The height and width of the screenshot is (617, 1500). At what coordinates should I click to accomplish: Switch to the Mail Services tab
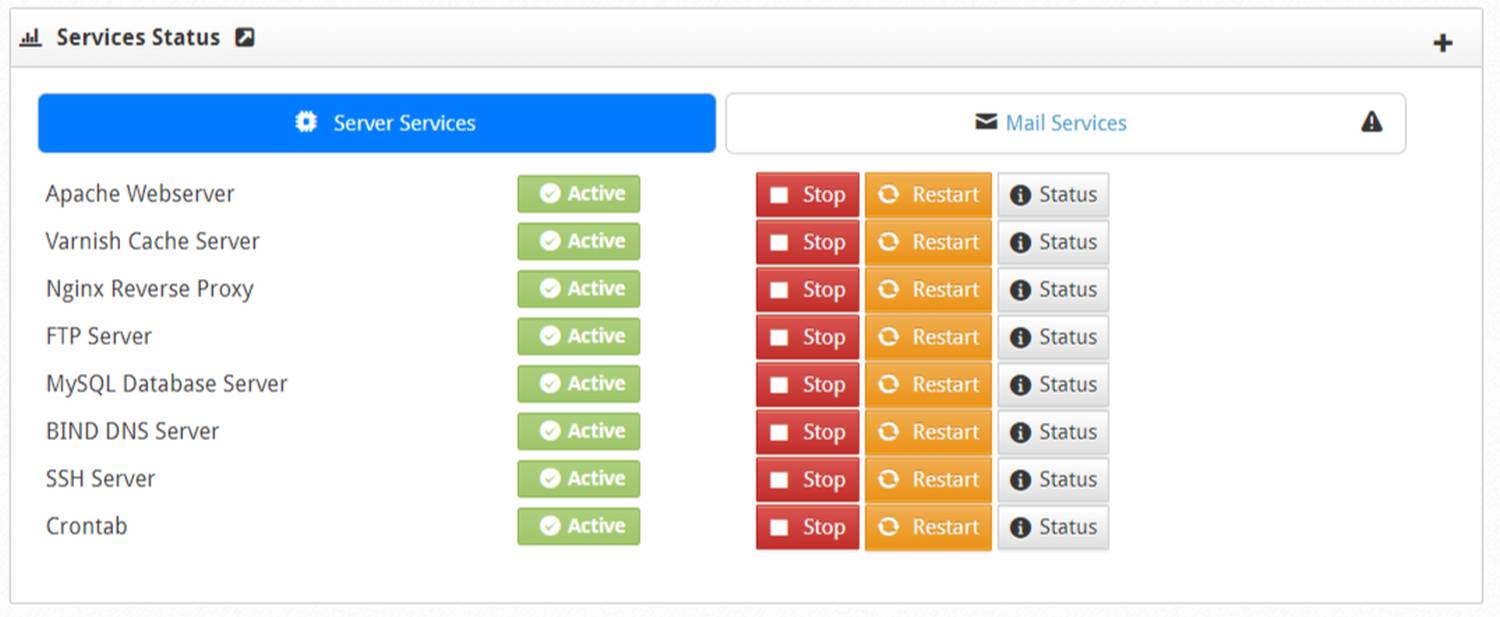1065,123
